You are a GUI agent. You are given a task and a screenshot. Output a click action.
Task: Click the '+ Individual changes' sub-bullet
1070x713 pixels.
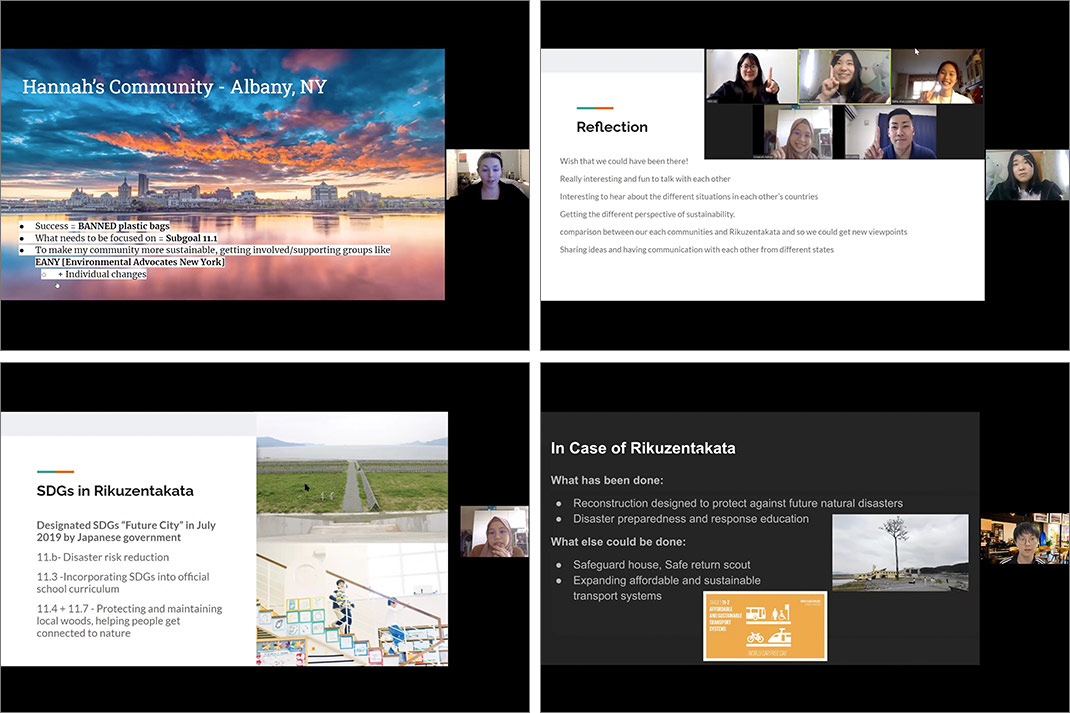102,274
